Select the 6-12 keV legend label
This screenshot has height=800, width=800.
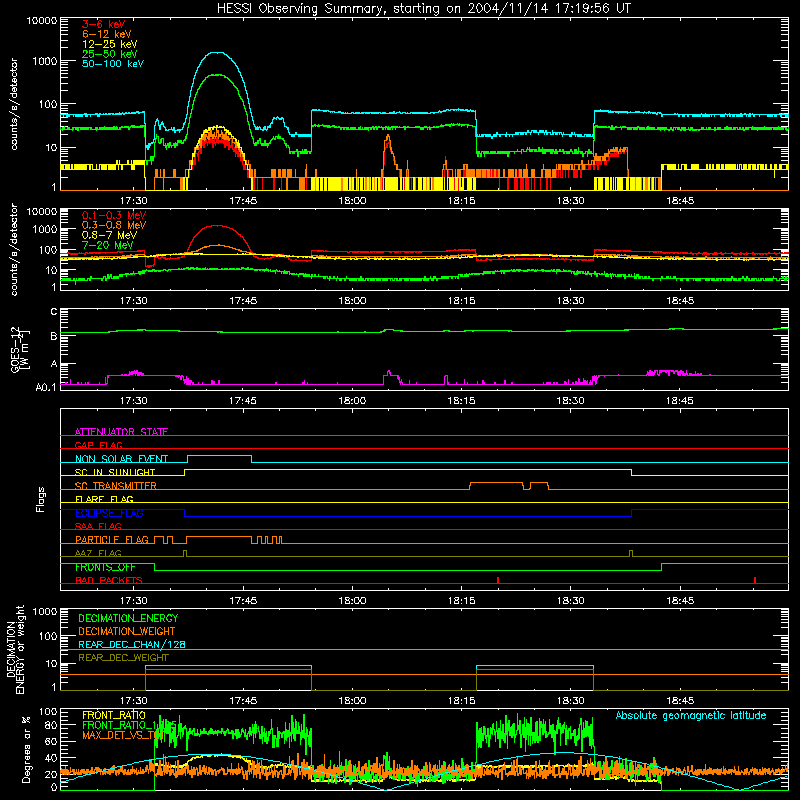tap(107, 34)
